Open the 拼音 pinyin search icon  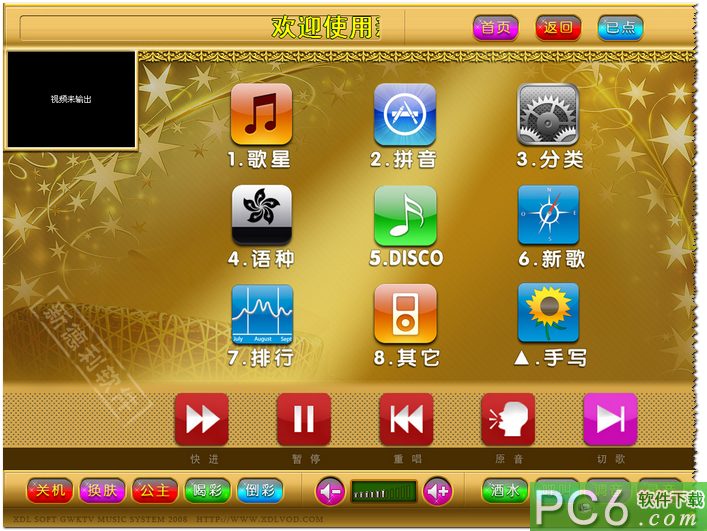[405, 114]
